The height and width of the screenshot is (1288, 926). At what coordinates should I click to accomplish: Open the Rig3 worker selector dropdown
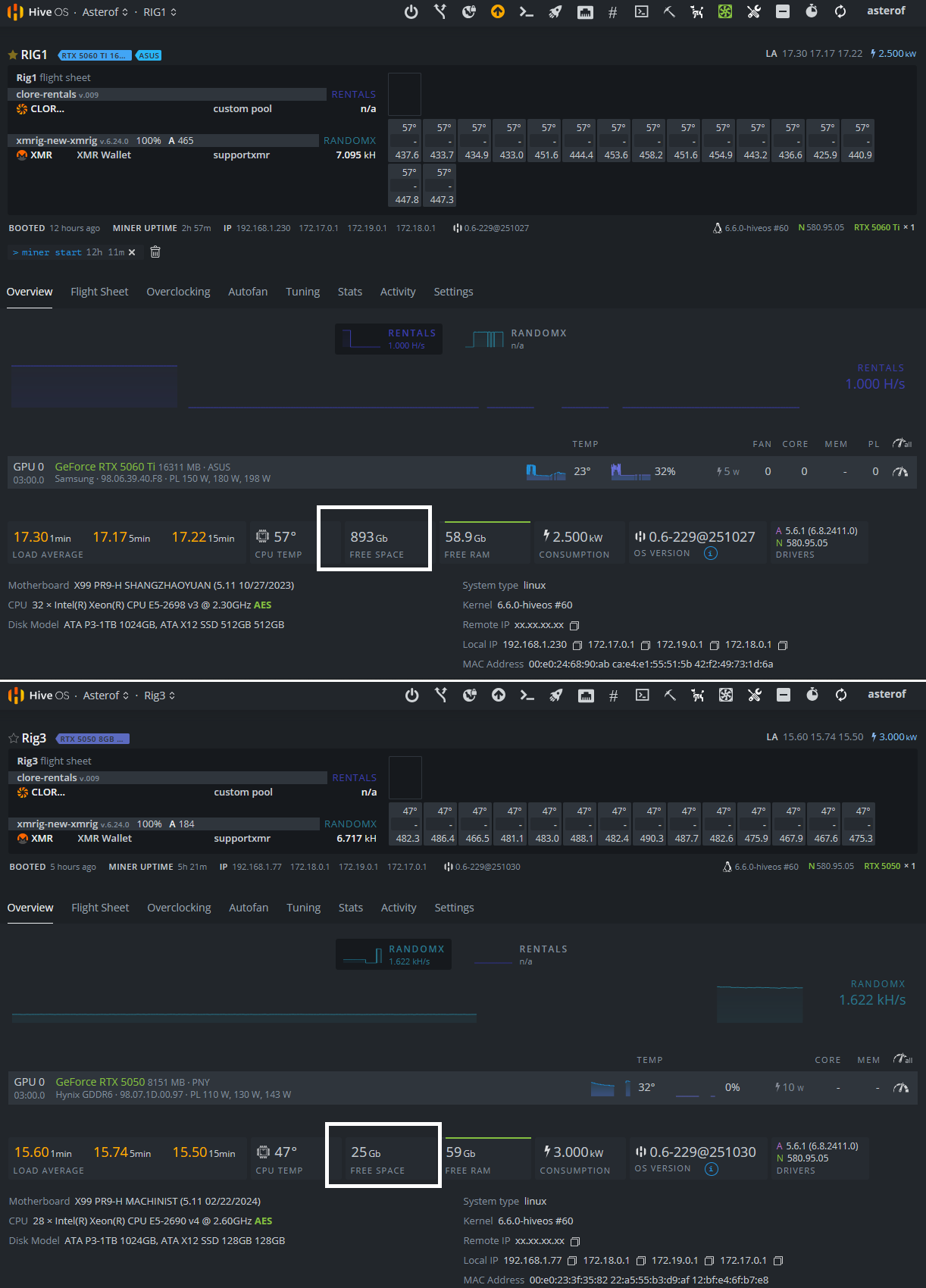coord(160,696)
